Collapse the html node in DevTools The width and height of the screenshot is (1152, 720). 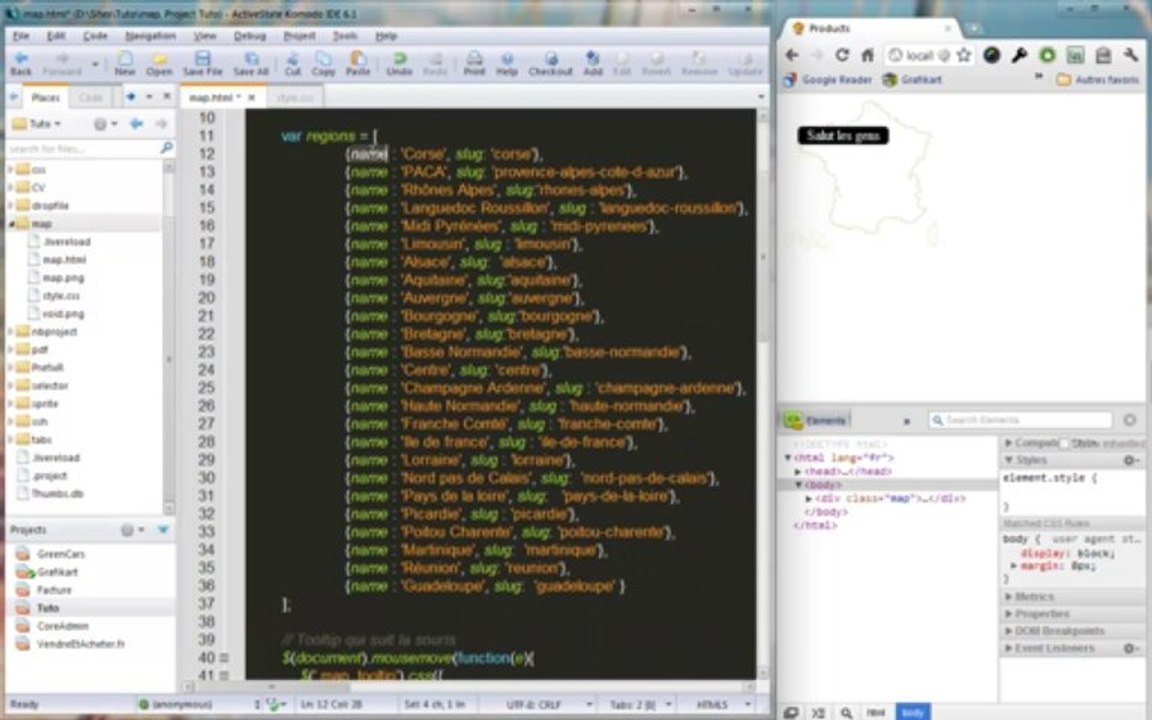[788, 458]
